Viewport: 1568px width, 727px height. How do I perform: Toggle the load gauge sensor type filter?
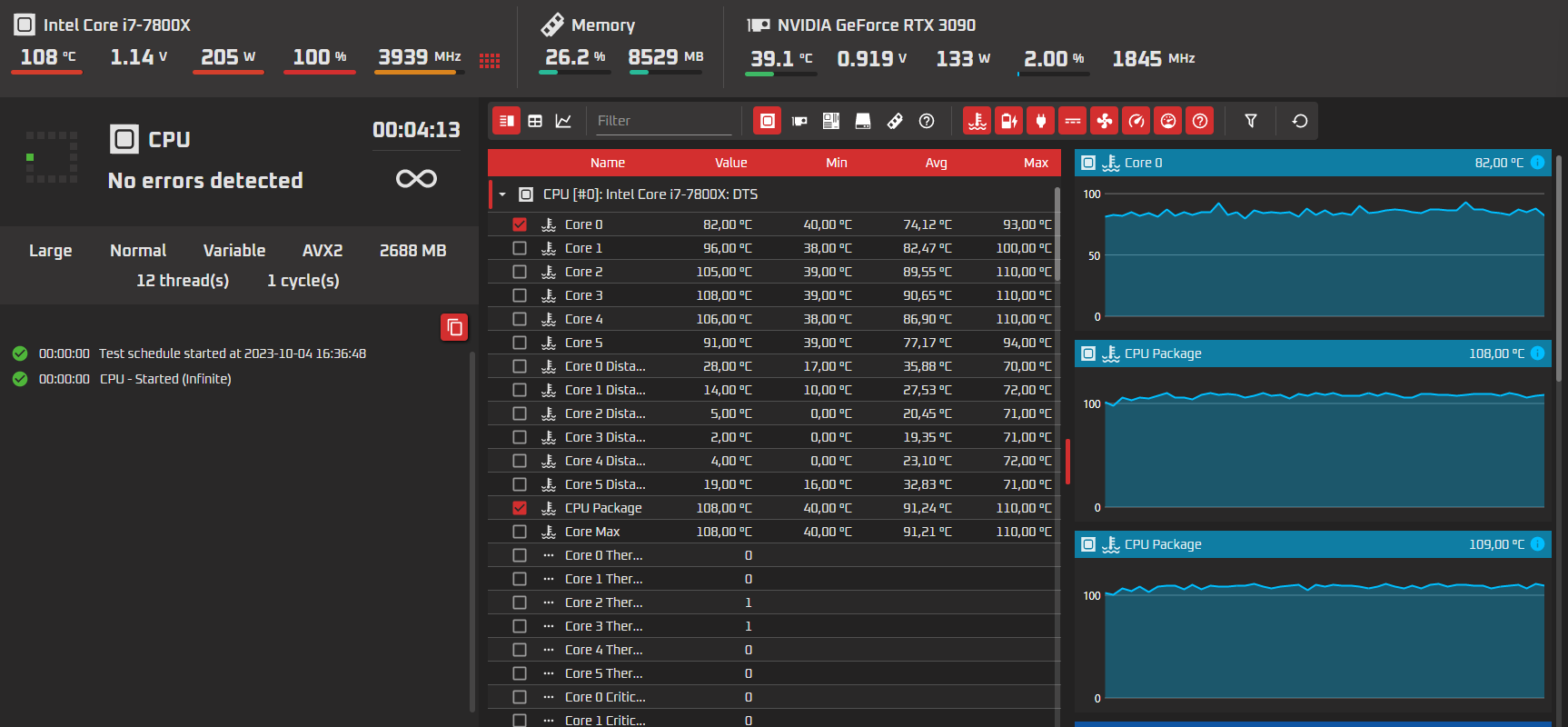click(1168, 121)
